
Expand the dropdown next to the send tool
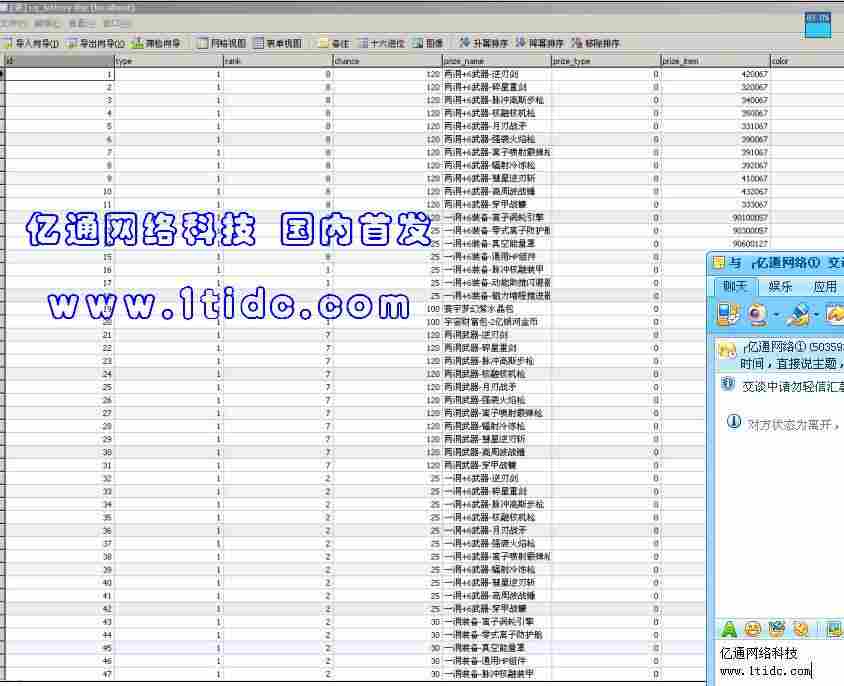[818, 315]
